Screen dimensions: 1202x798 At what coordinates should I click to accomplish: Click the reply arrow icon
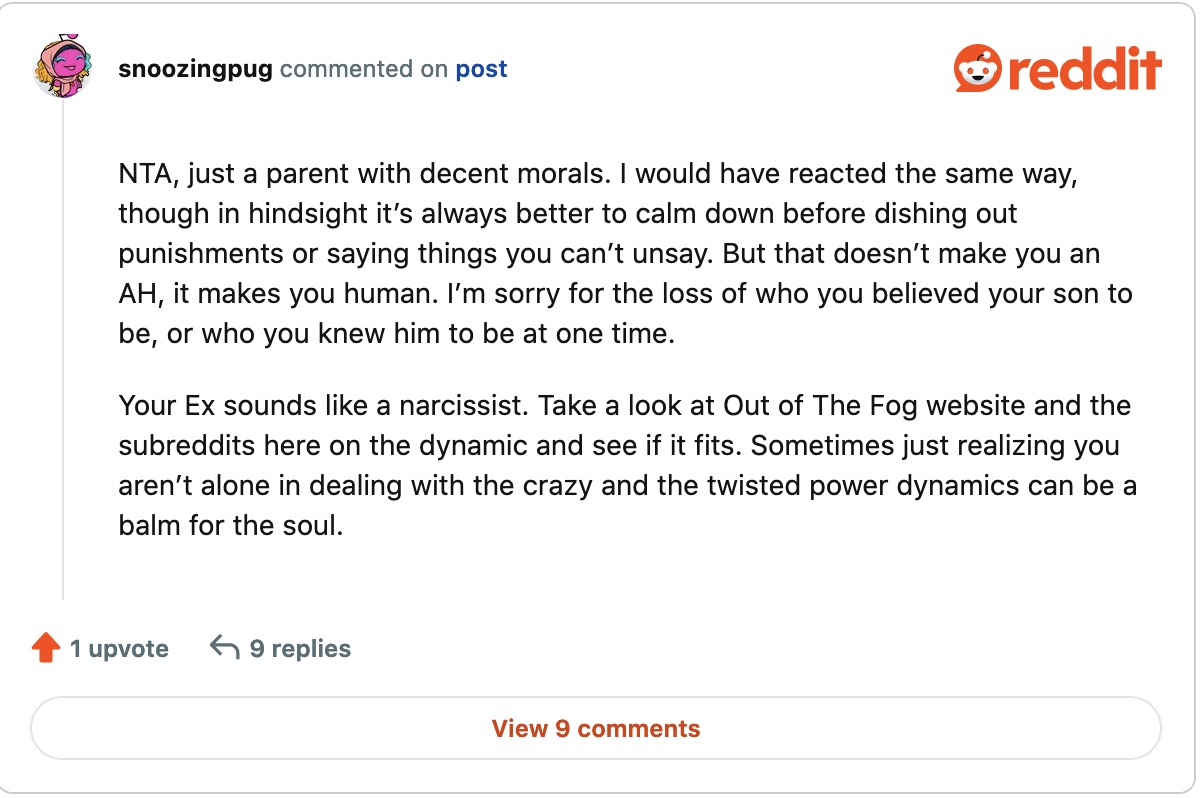tap(224, 648)
